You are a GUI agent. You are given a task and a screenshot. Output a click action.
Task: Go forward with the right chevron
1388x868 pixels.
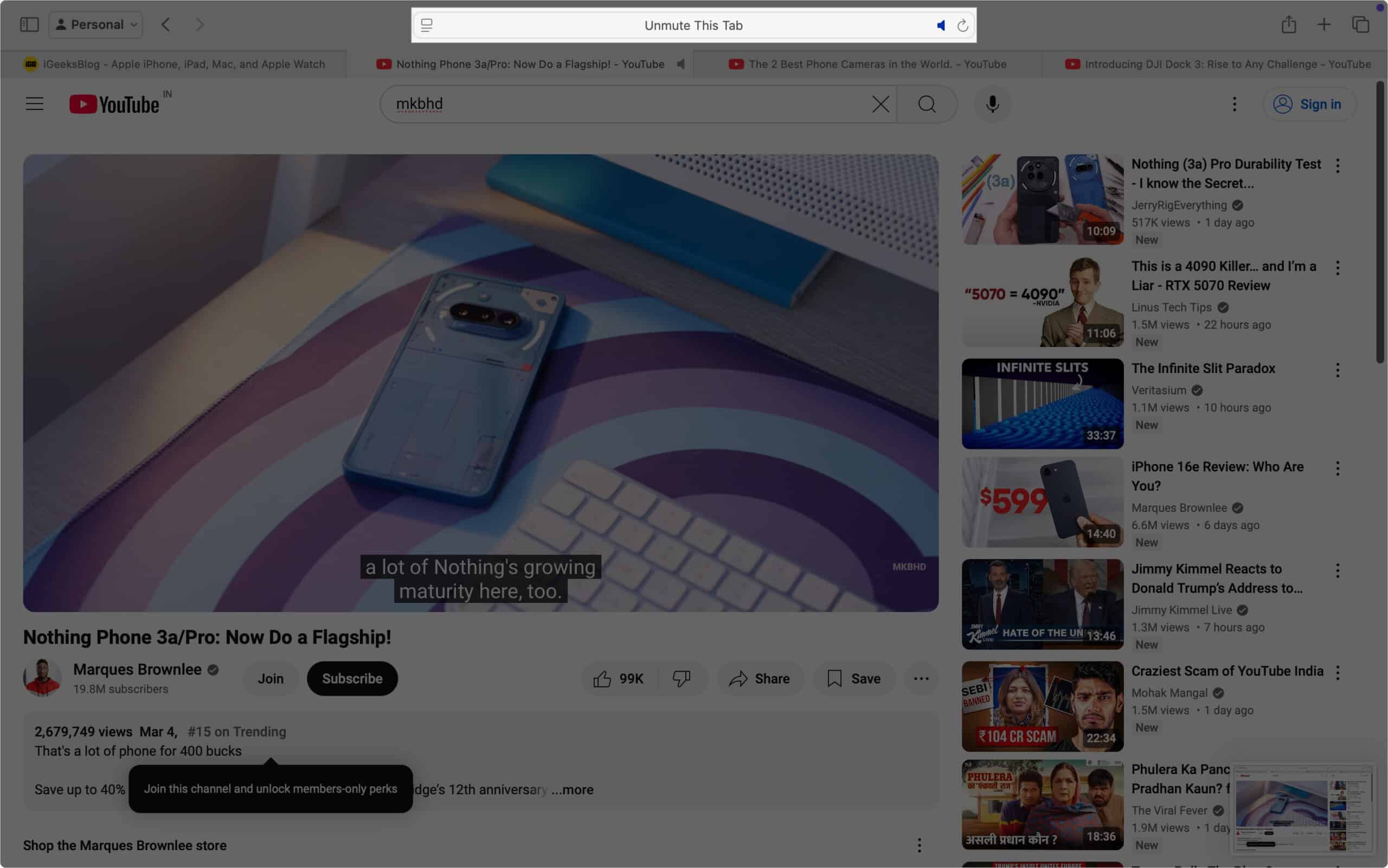point(199,25)
